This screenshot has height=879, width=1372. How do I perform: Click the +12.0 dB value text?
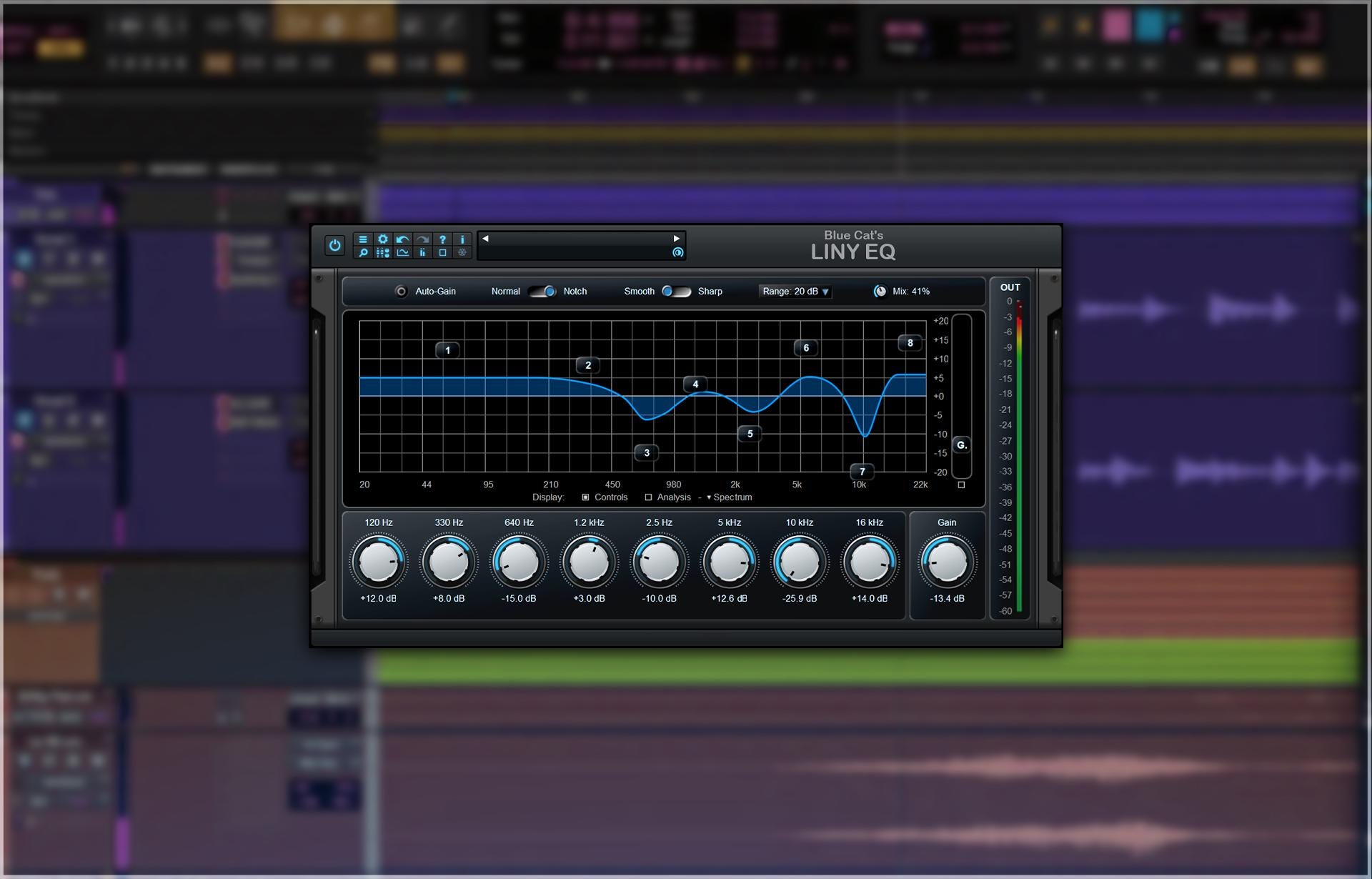379,599
